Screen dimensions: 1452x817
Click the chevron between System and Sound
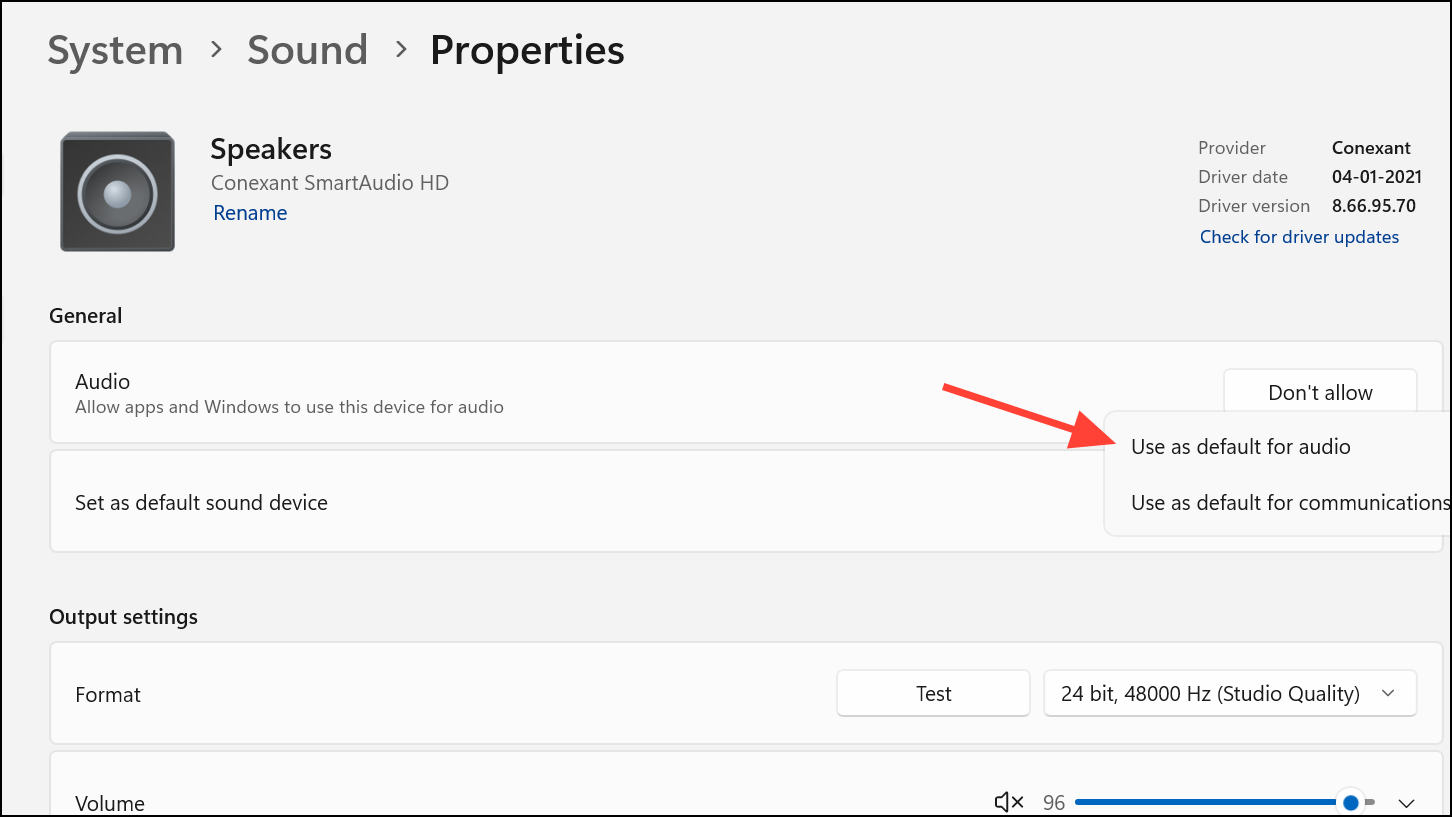(x=216, y=50)
